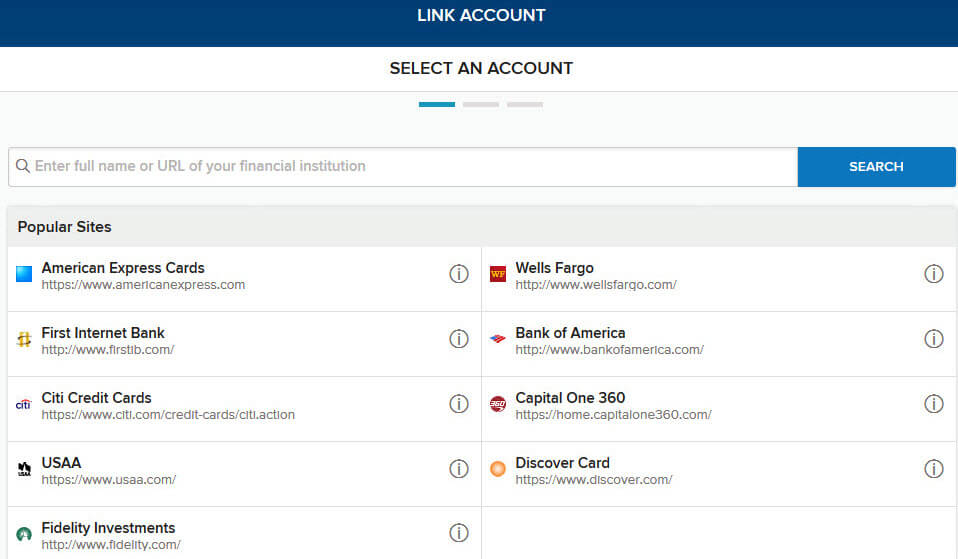This screenshot has height=559, width=958.
Task: Click the Capital One 360 logo
Action: 498,404
